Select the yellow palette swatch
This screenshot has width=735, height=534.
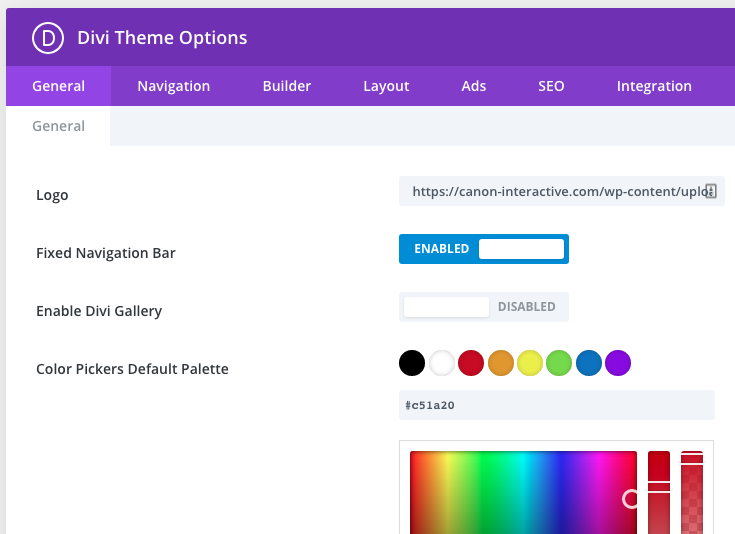coord(530,363)
